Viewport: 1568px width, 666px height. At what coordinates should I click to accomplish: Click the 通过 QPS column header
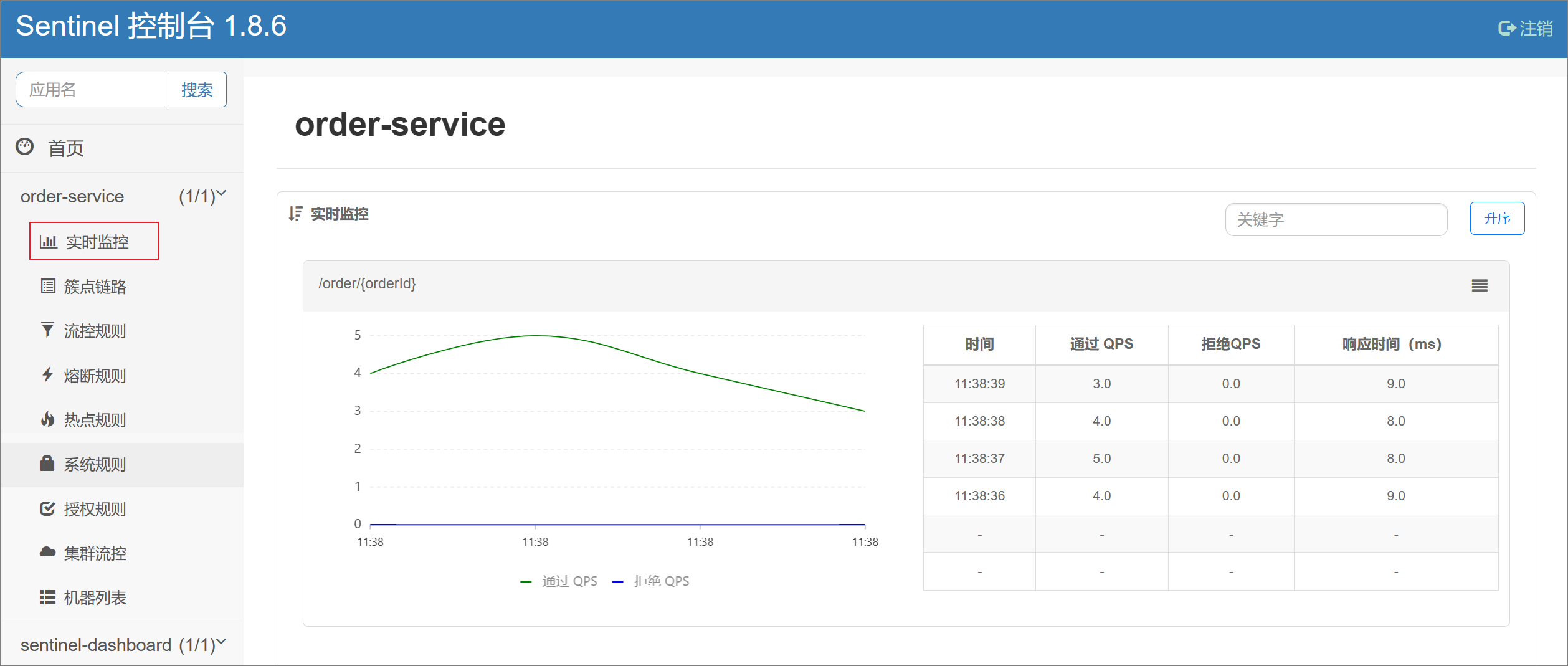coord(1101,344)
